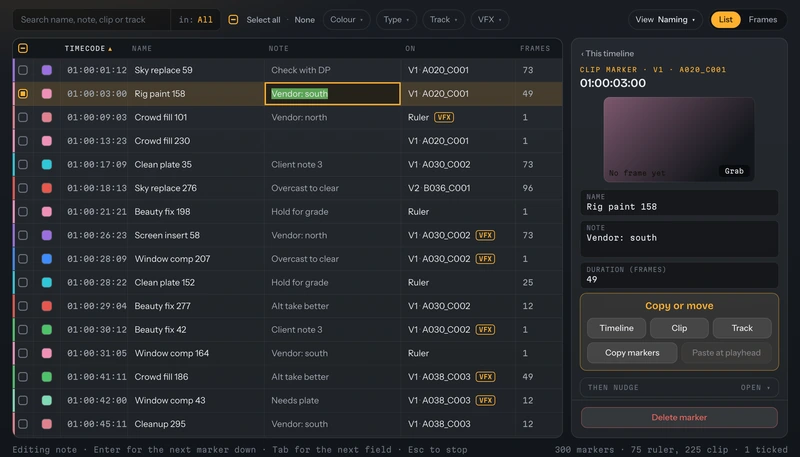Tick checkbox for Window comp 164
Screen dimensions: 800x457
click(x=23, y=353)
